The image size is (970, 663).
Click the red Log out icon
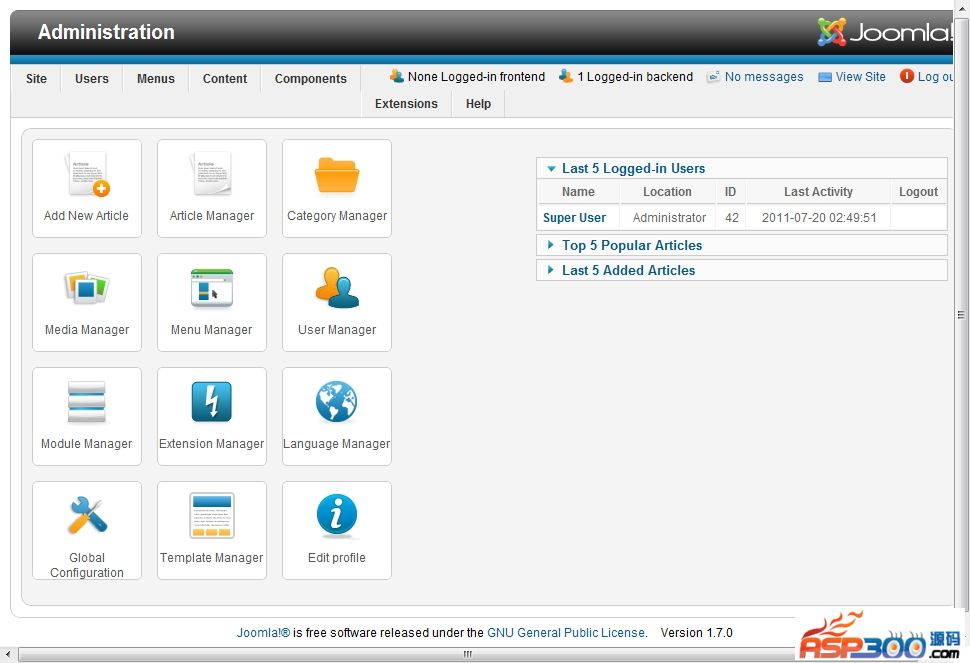[x=907, y=76]
